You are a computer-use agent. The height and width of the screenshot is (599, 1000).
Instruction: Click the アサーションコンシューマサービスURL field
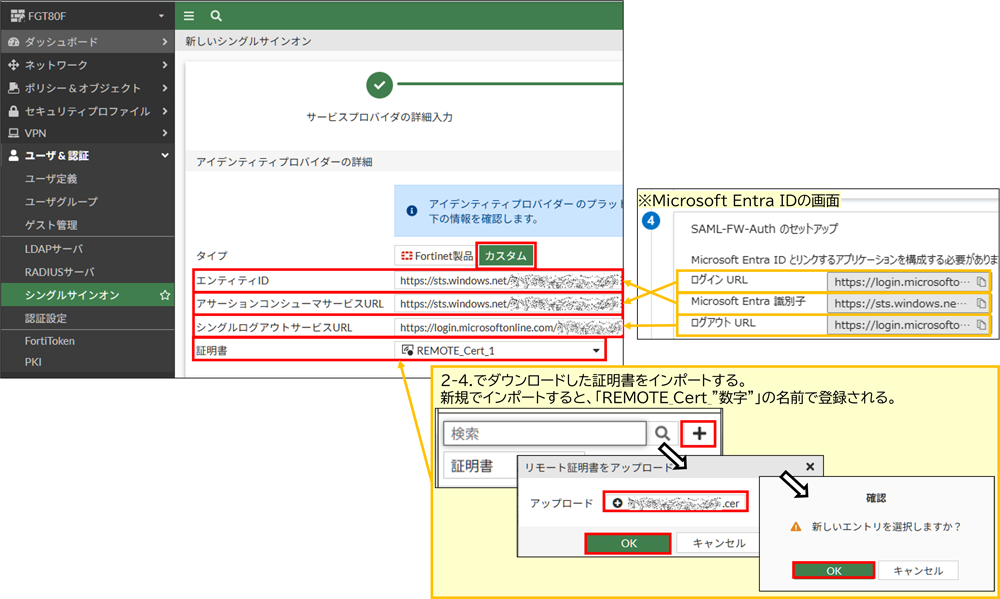pos(508,304)
